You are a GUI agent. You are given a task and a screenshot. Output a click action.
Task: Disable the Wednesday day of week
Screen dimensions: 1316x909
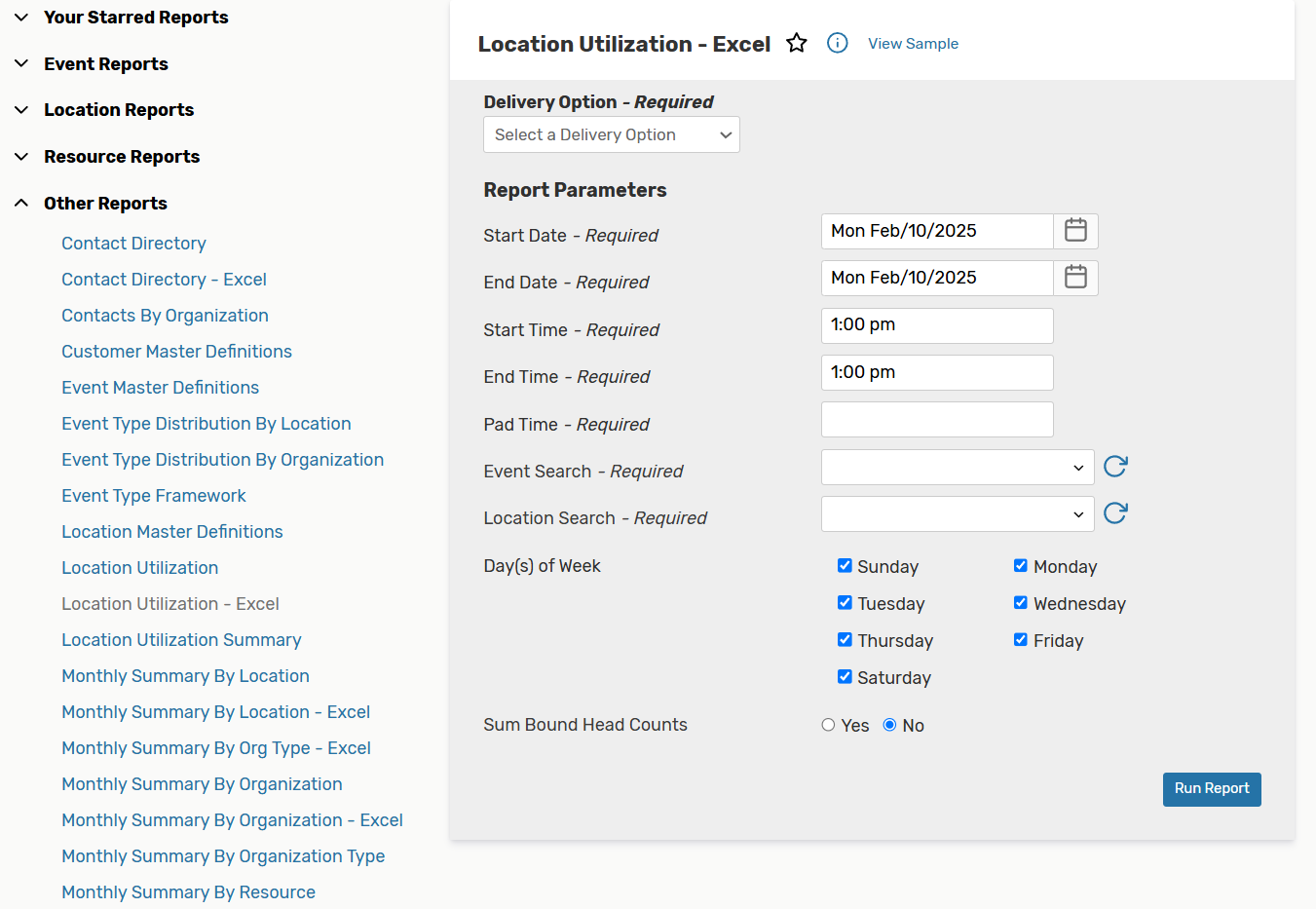click(x=1020, y=602)
